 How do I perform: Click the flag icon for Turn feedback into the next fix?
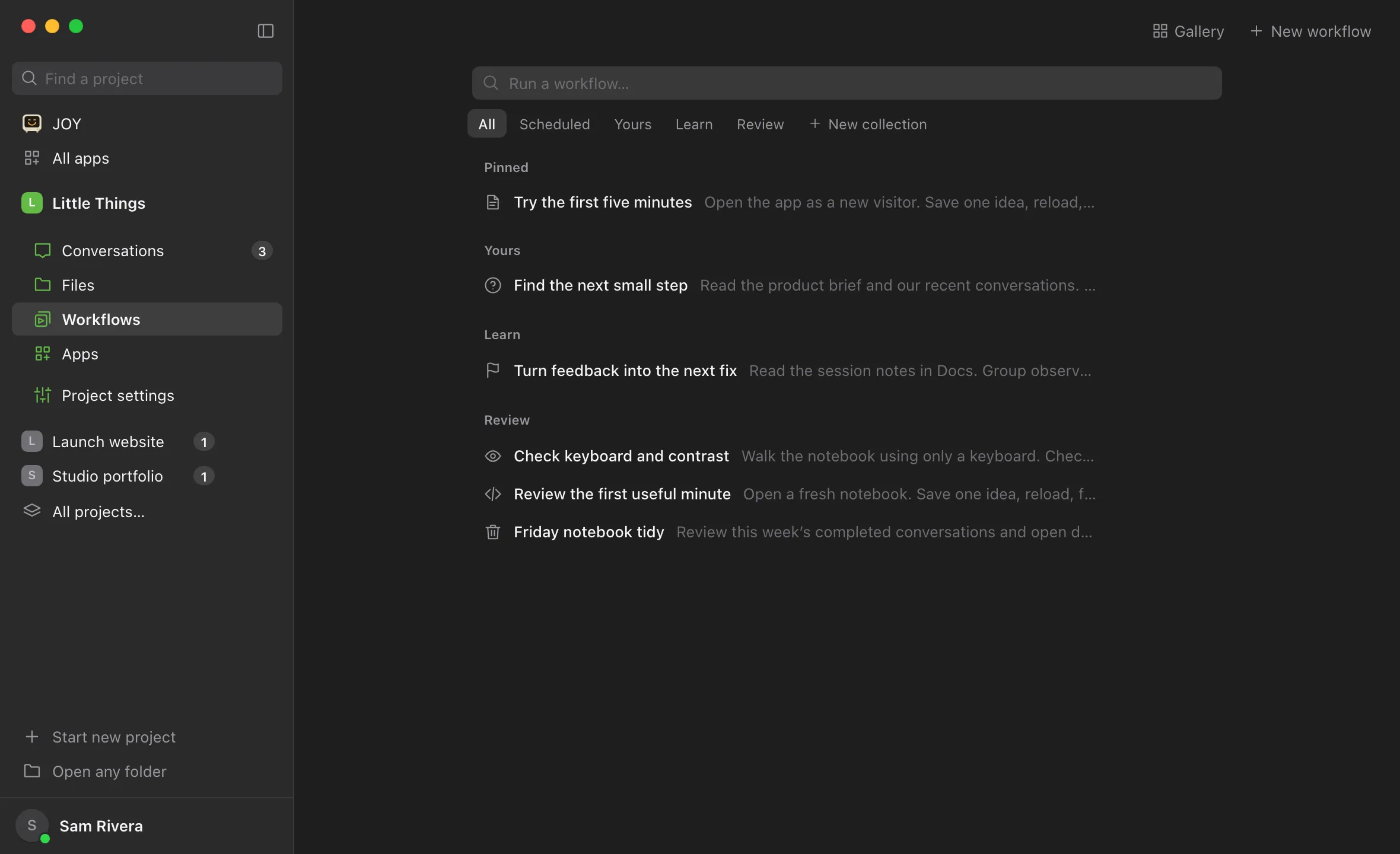pyautogui.click(x=492, y=371)
